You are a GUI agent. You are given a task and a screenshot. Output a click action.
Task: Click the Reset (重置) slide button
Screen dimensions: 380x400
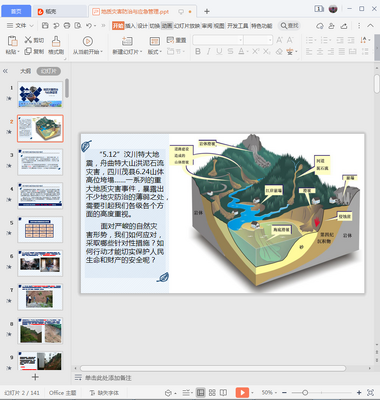tap(176, 40)
